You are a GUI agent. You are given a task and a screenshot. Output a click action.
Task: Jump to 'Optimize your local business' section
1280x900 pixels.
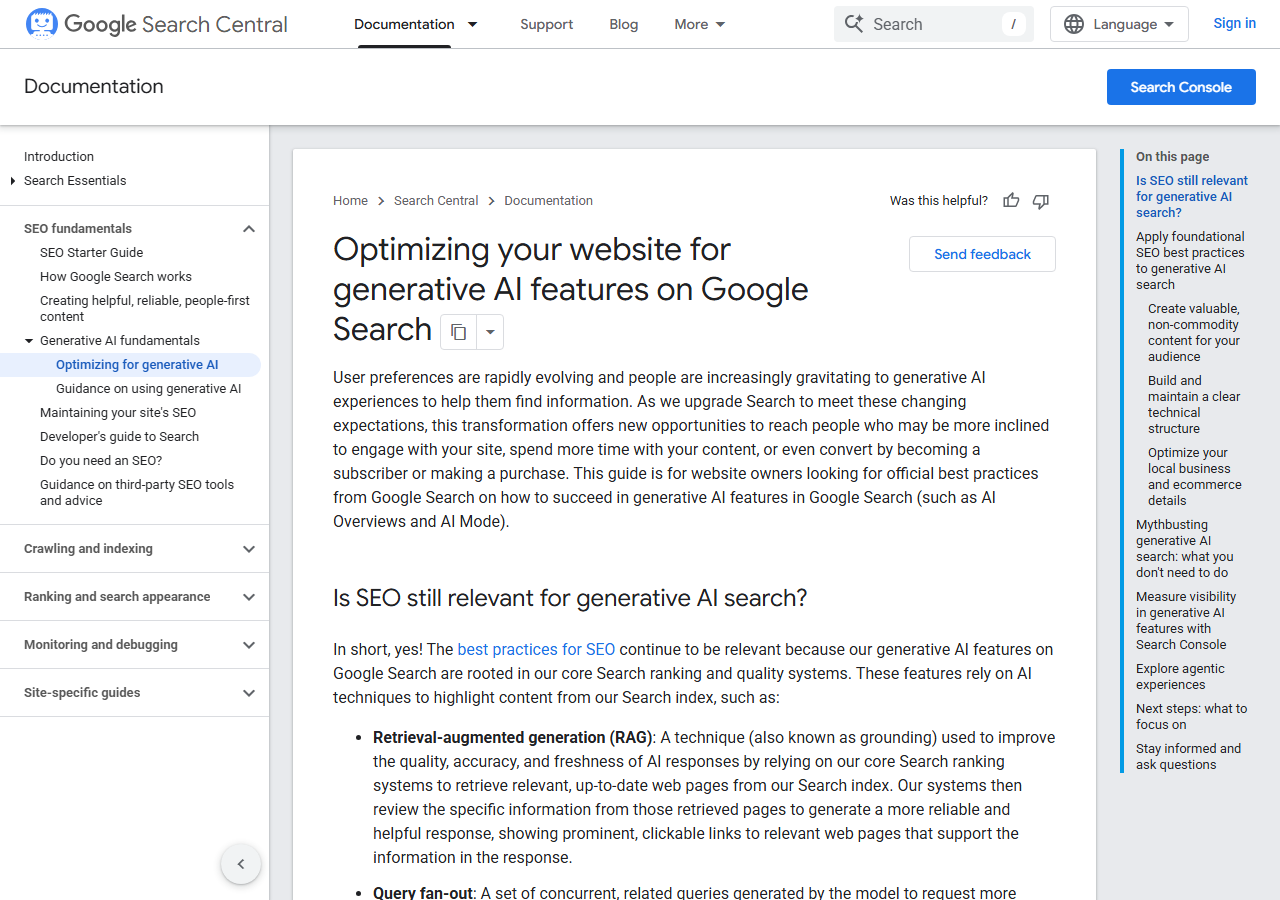(1195, 477)
